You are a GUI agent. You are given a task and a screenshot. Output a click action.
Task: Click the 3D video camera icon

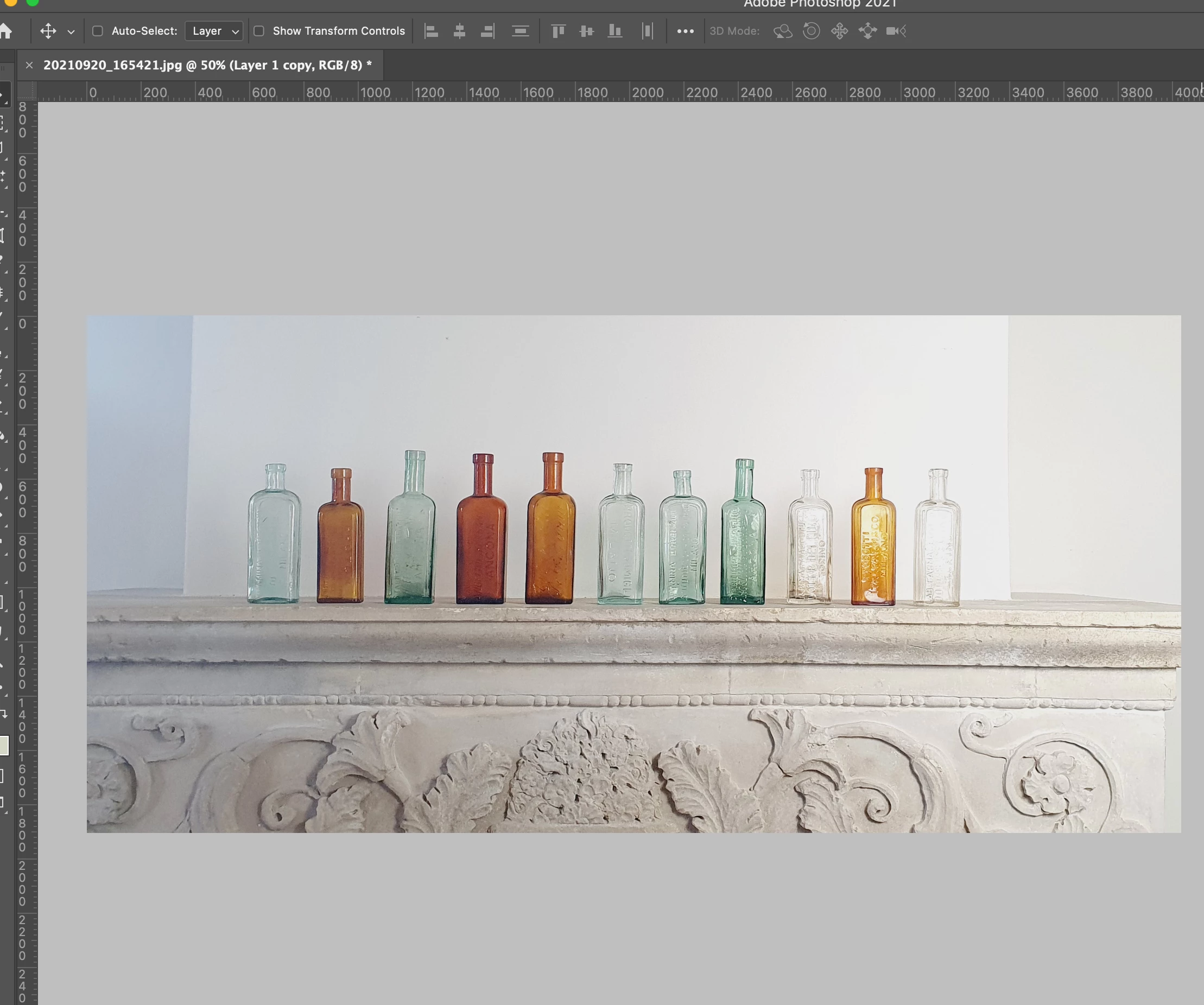896,31
